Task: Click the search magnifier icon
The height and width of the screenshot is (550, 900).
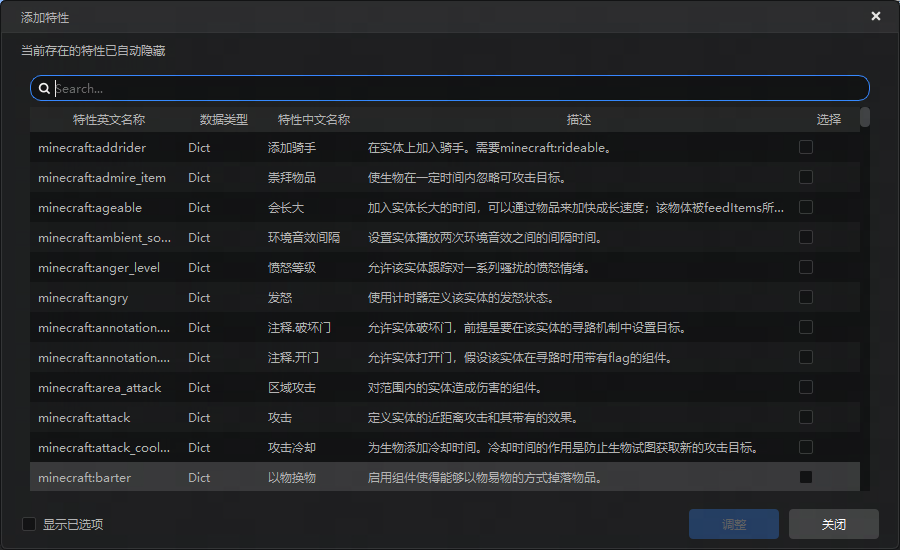Action: (x=44, y=88)
